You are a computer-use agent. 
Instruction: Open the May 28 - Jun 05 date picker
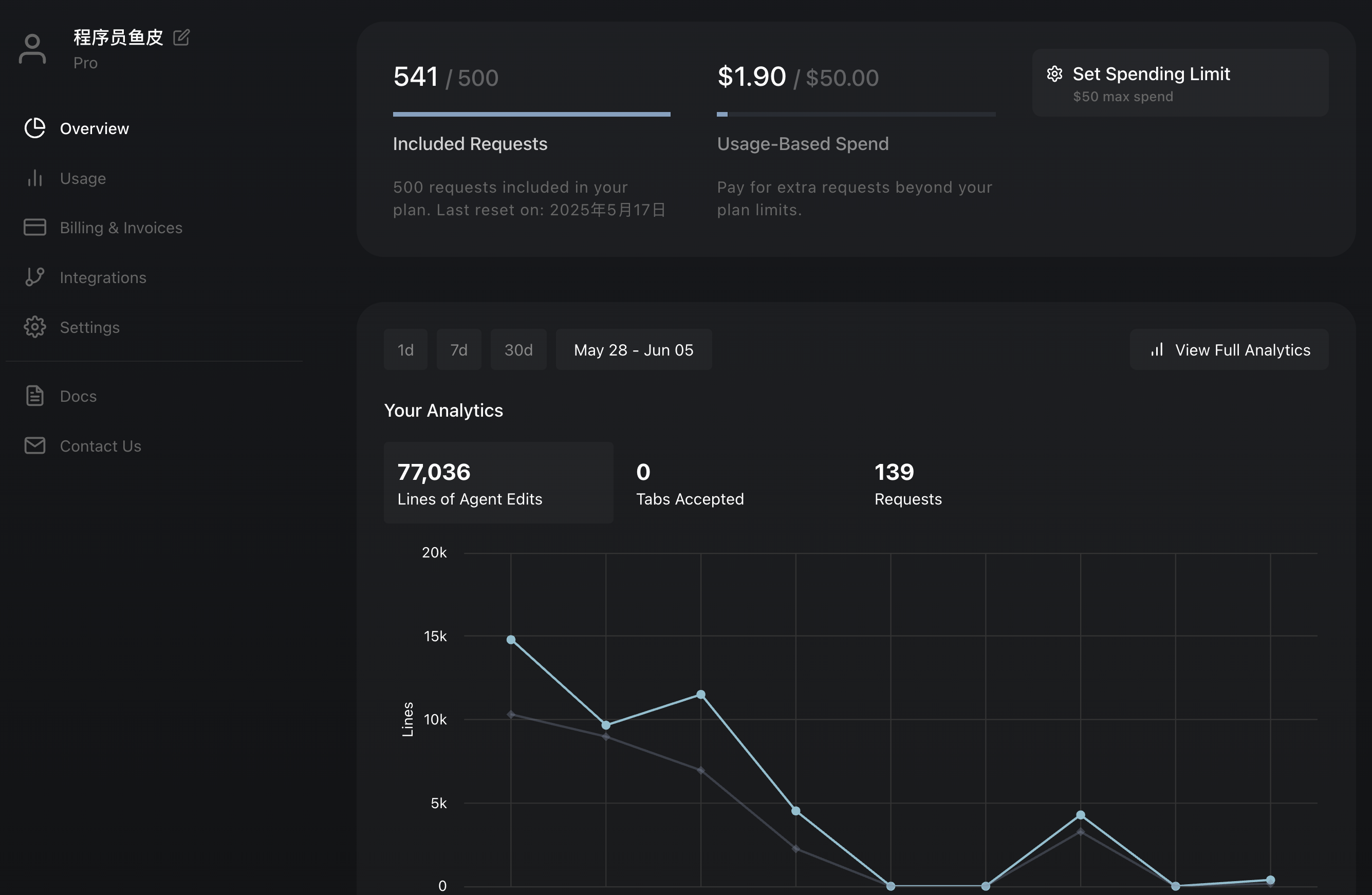(634, 350)
